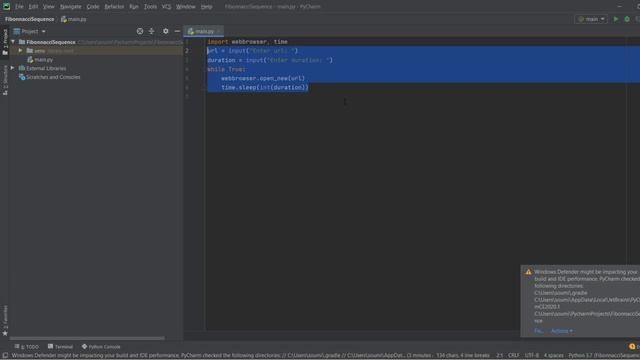640x360 pixels.
Task: Open the Navigate menu
Action: [71, 7]
